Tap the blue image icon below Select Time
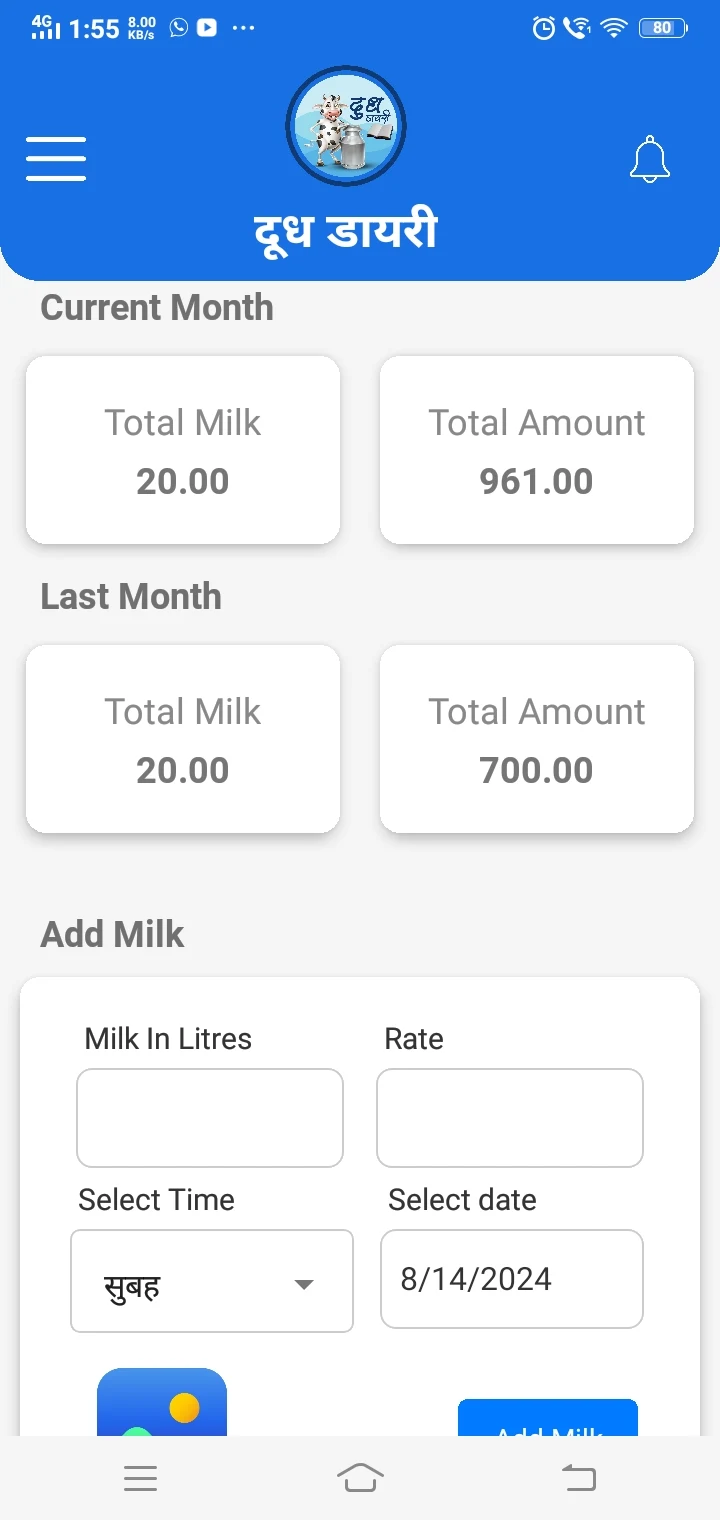This screenshot has height=1520, width=720. 162,1402
